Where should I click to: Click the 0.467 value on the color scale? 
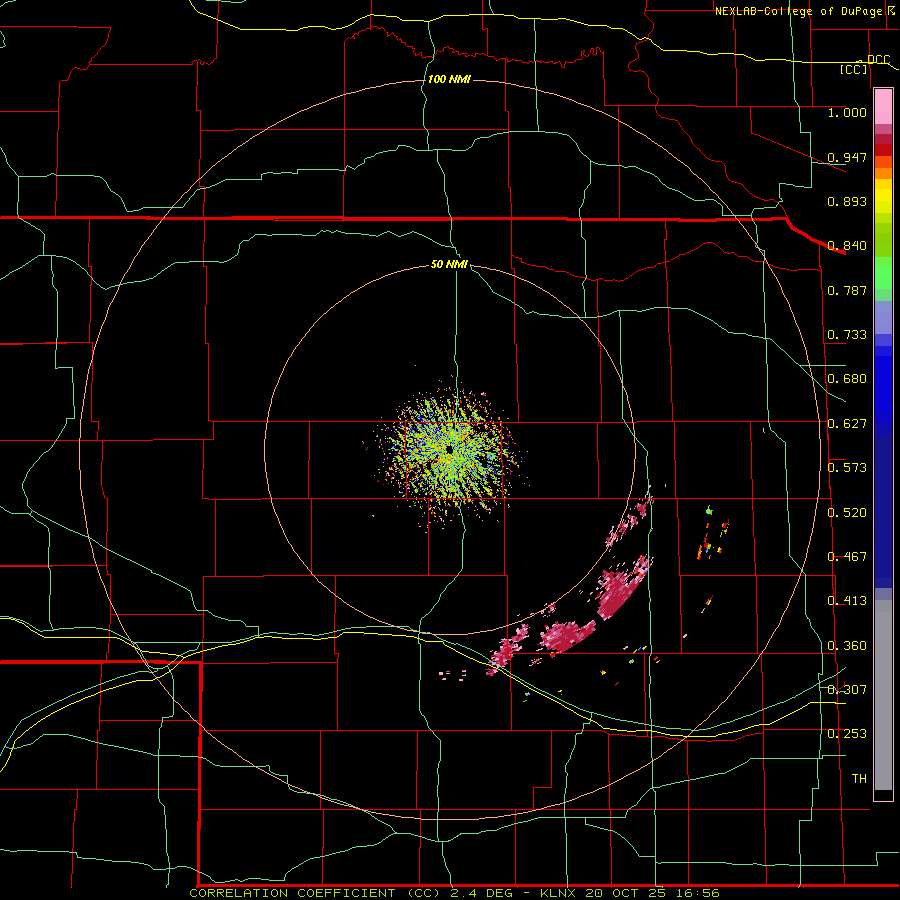coord(847,557)
